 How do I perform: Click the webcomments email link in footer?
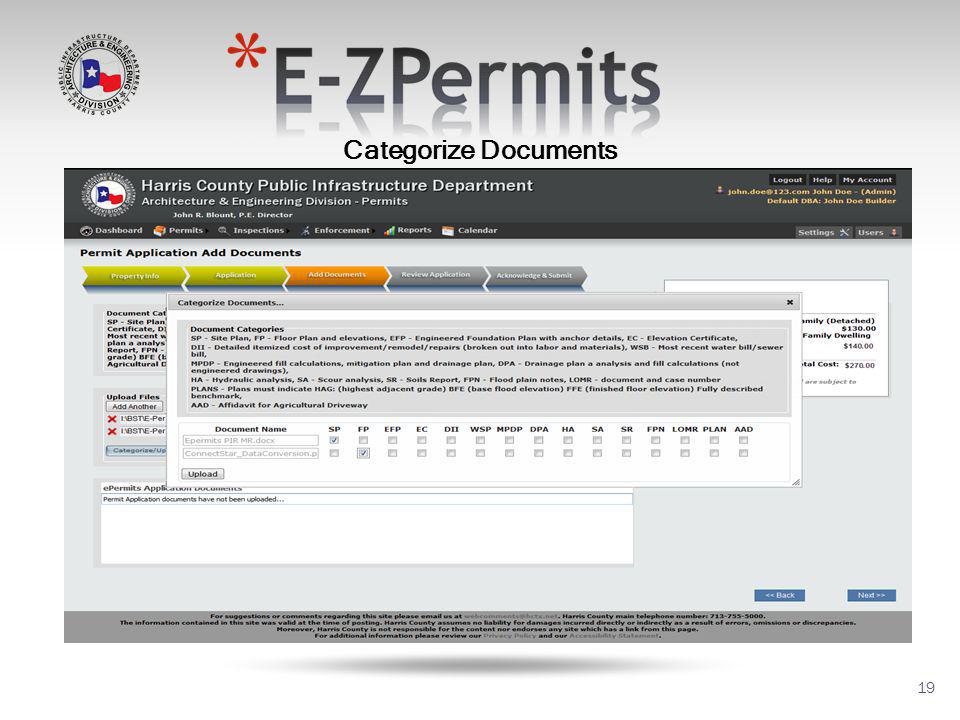tap(511, 616)
